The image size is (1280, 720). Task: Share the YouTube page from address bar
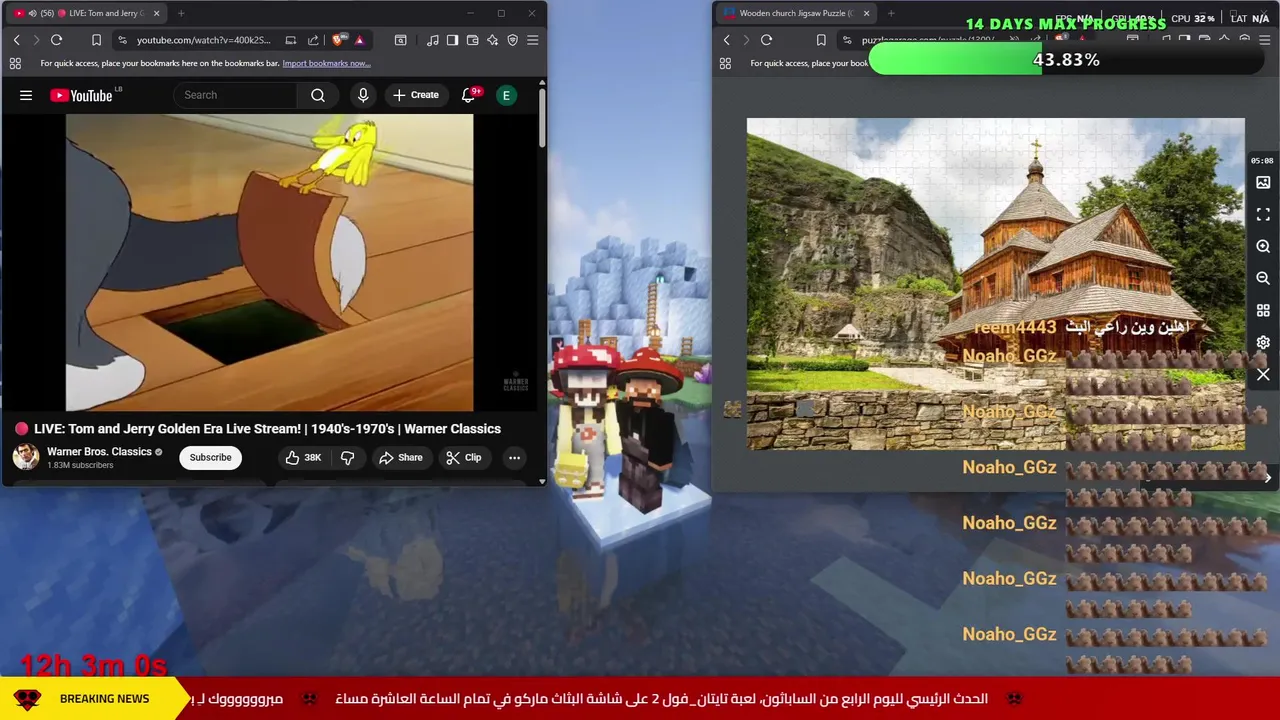click(x=313, y=40)
